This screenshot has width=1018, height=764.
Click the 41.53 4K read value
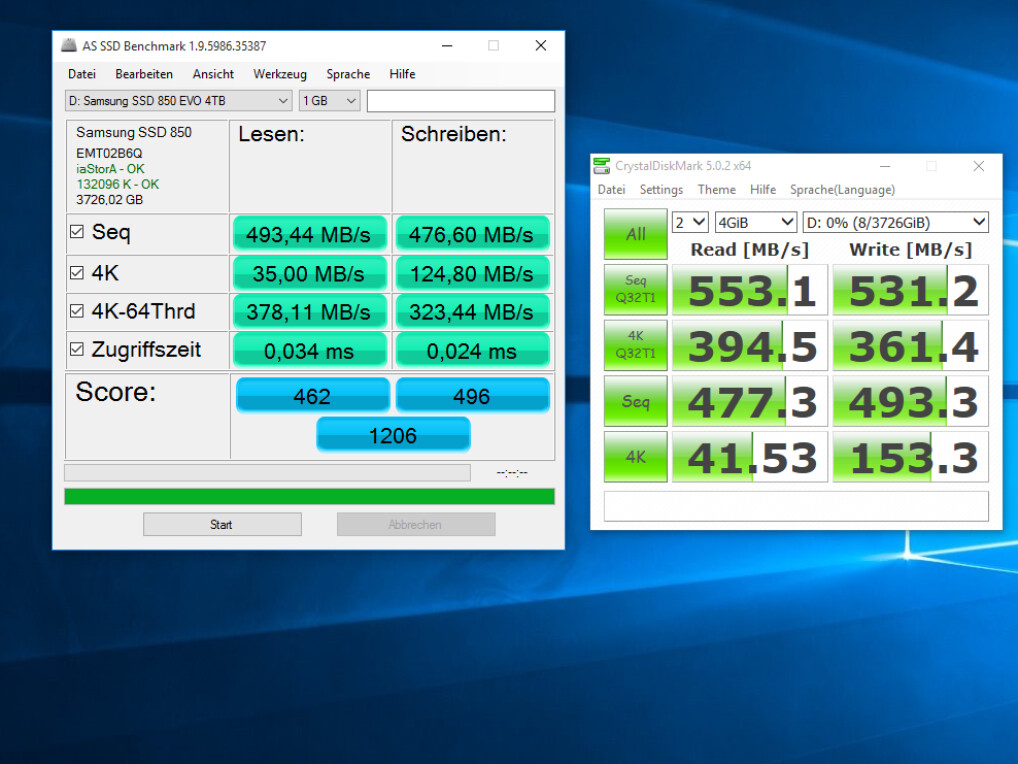pos(750,457)
